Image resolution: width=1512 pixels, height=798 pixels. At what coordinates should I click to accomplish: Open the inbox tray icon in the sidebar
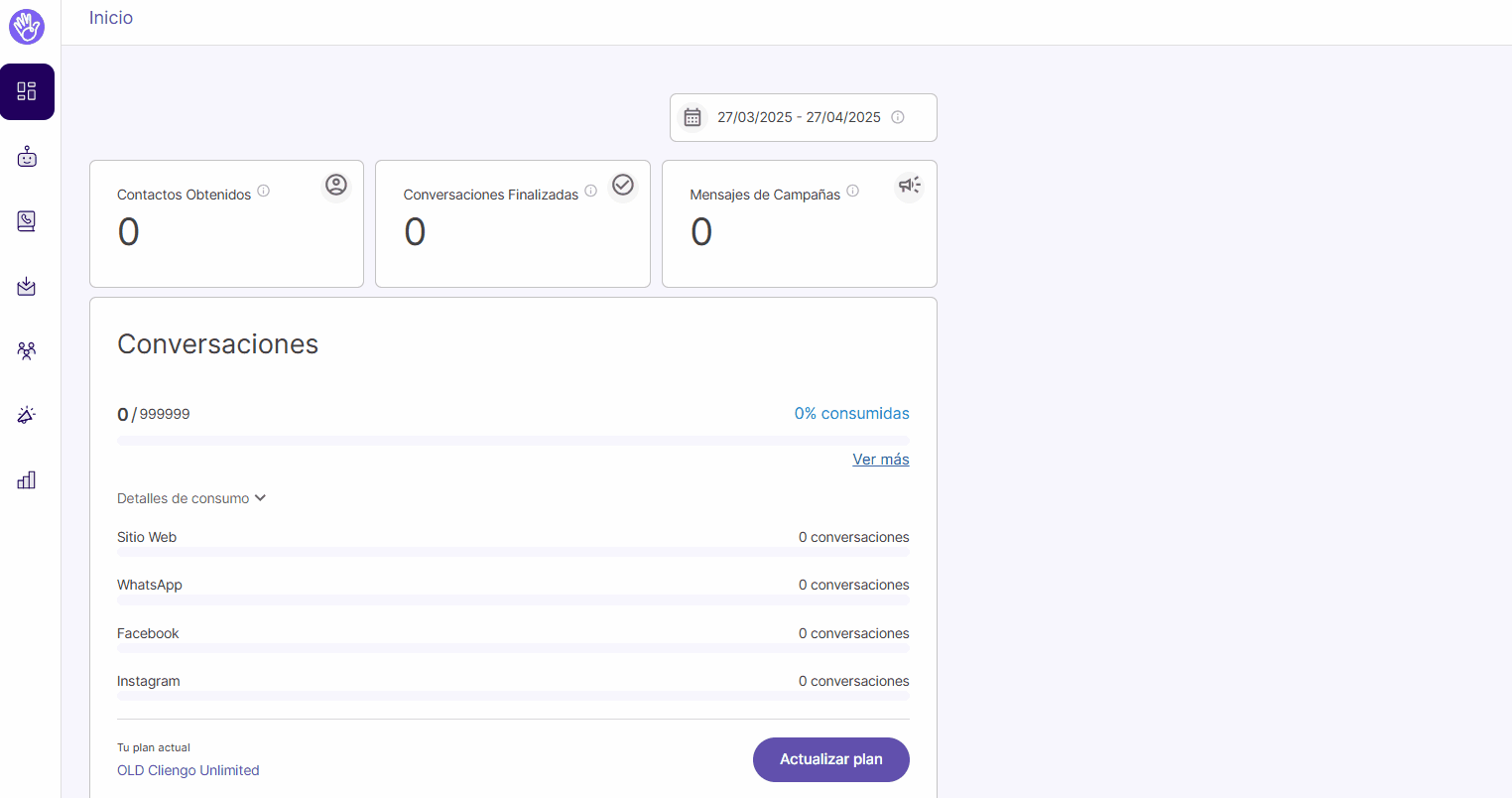(x=27, y=286)
